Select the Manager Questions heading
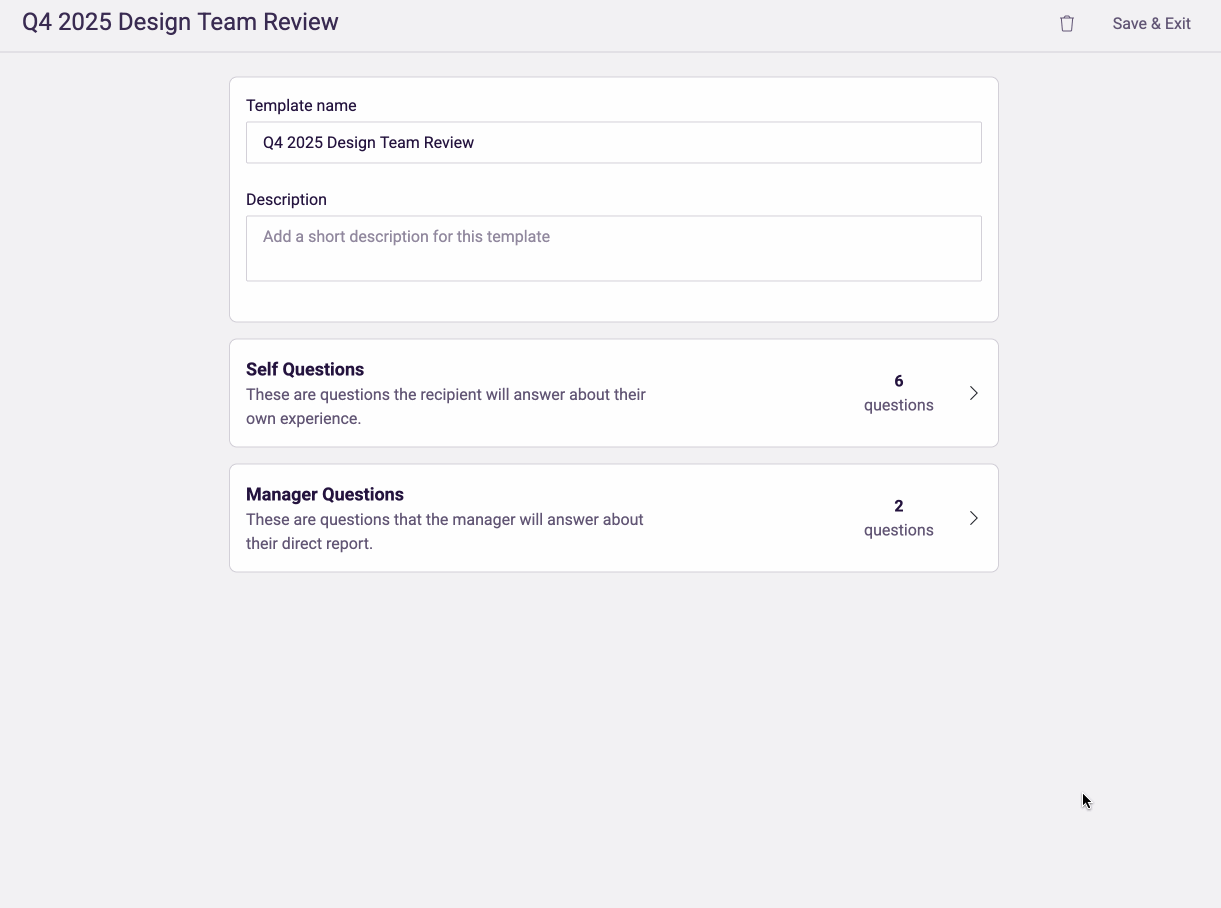The width and height of the screenshot is (1221, 908). (x=325, y=494)
